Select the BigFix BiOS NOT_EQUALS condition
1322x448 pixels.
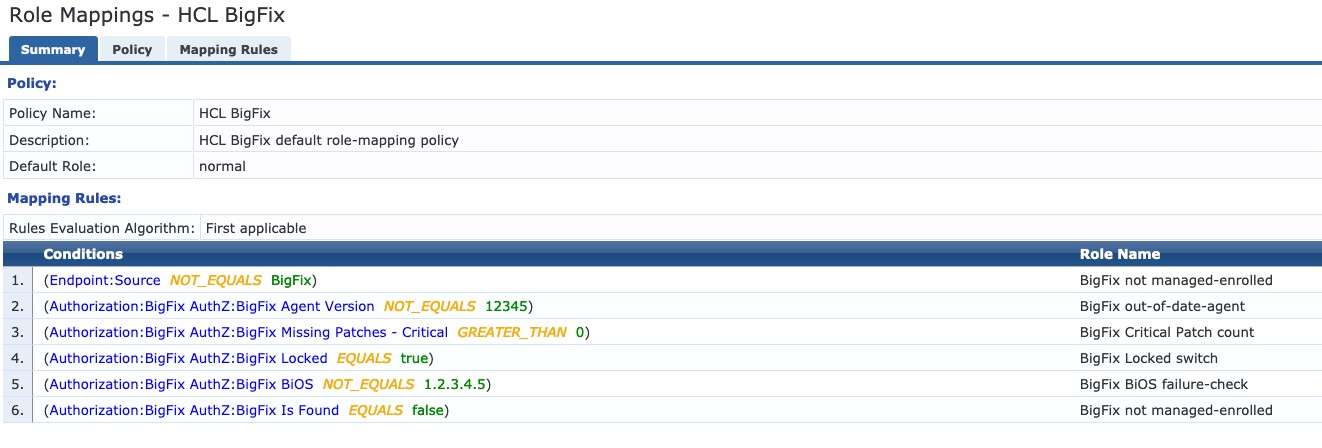pos(268,384)
